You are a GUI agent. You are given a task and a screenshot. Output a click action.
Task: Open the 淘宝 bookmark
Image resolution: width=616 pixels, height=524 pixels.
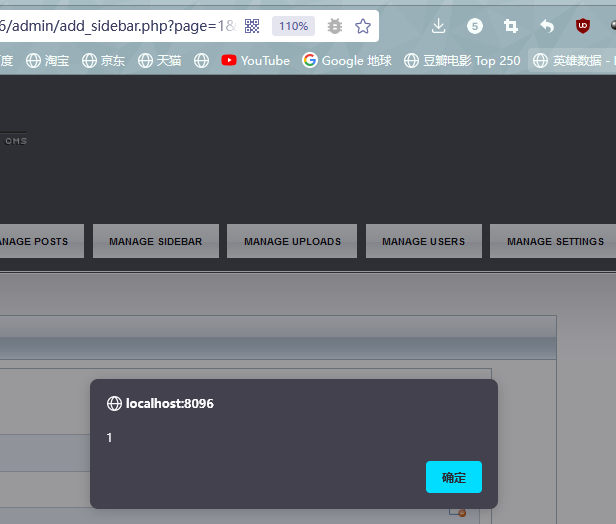[48, 60]
